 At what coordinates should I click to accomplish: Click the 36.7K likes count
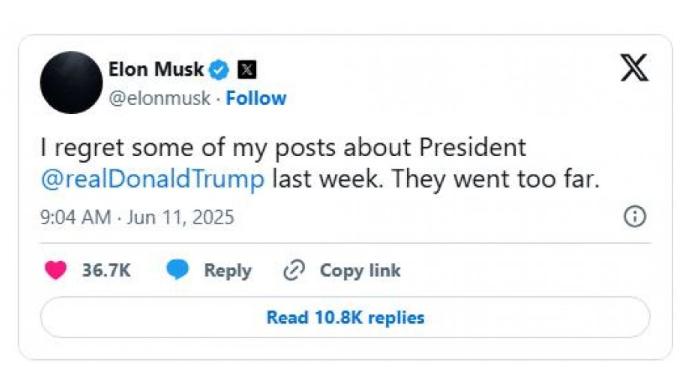pos(106,270)
